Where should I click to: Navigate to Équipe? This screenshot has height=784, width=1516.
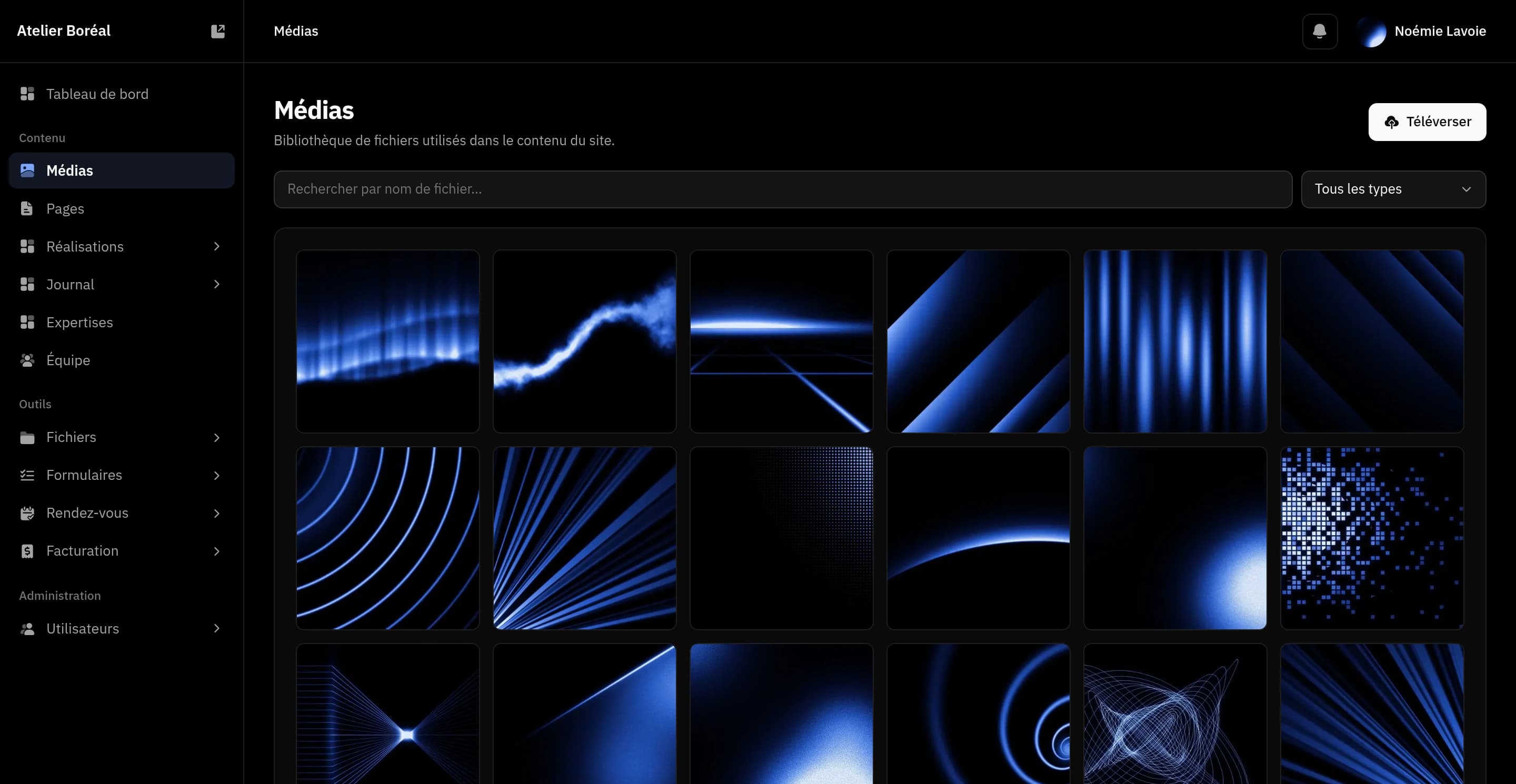[x=121, y=360]
